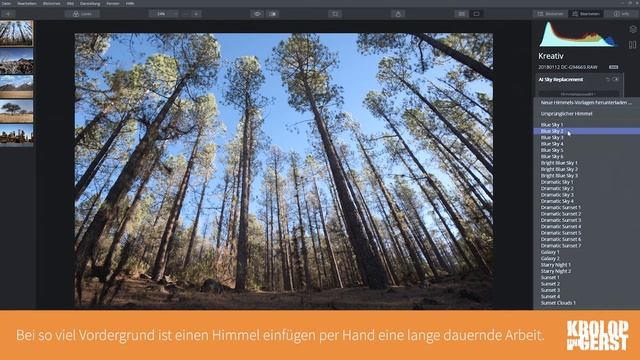
Task: Switch to the Bearbeiten tab
Action: pyautogui.click(x=586, y=14)
